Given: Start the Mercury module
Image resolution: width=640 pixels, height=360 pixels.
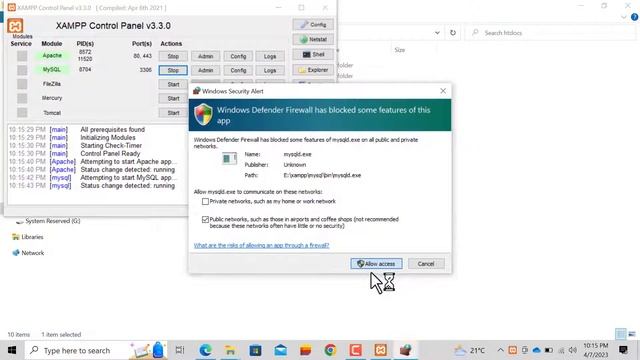Looking at the screenshot, I should 173,98.
